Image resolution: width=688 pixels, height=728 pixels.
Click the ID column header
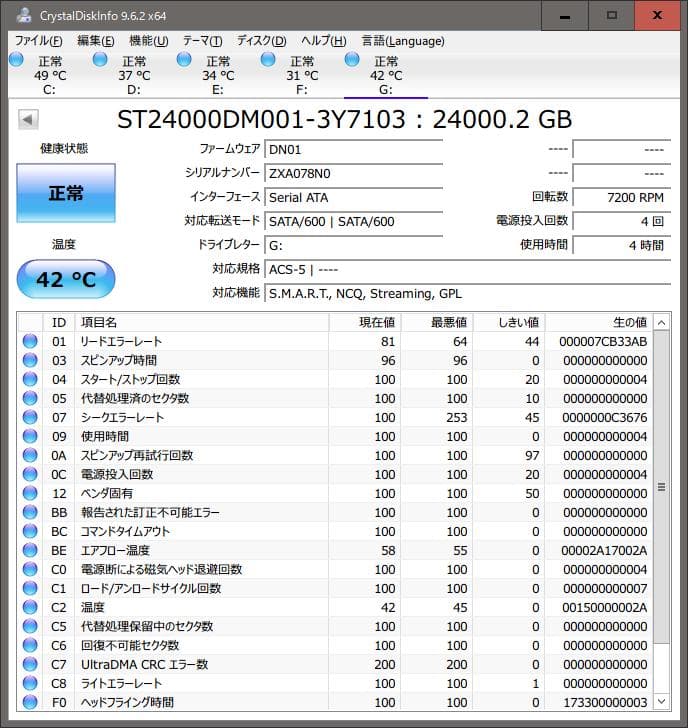point(59,322)
